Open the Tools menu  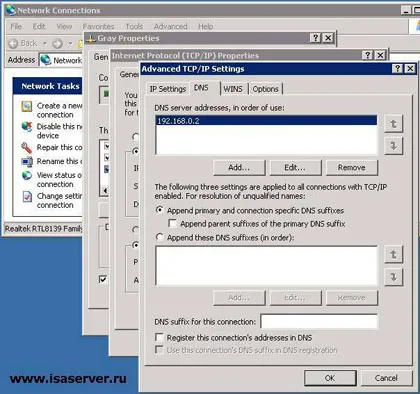(134, 26)
